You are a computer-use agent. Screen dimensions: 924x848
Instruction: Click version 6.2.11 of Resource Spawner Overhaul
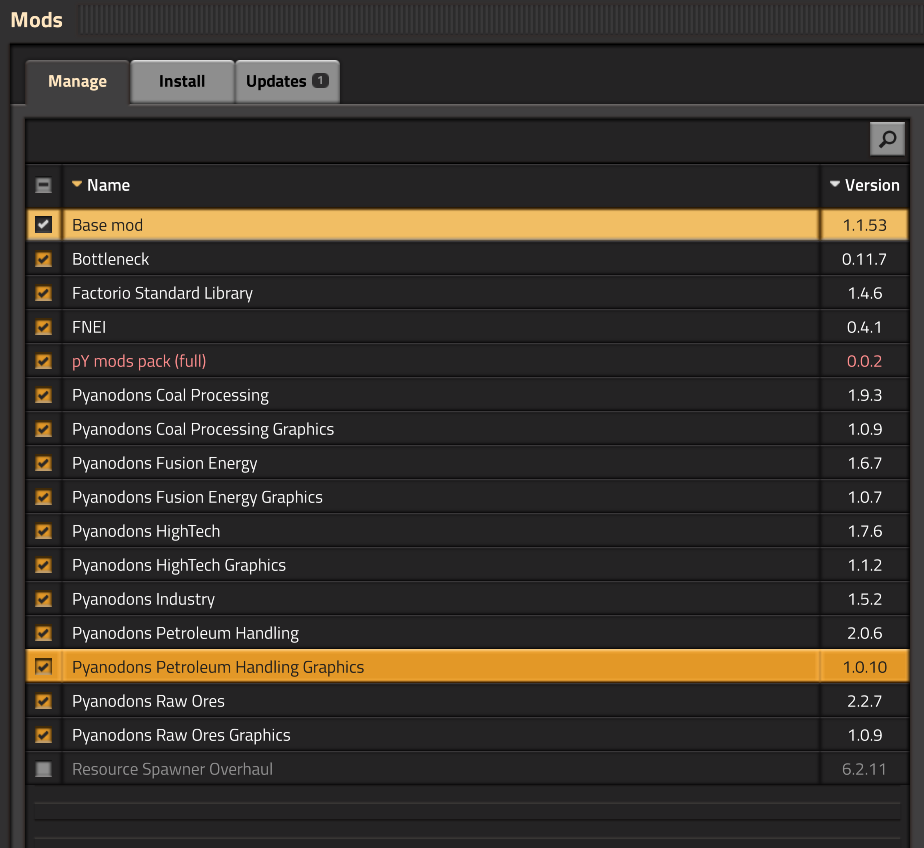point(864,769)
